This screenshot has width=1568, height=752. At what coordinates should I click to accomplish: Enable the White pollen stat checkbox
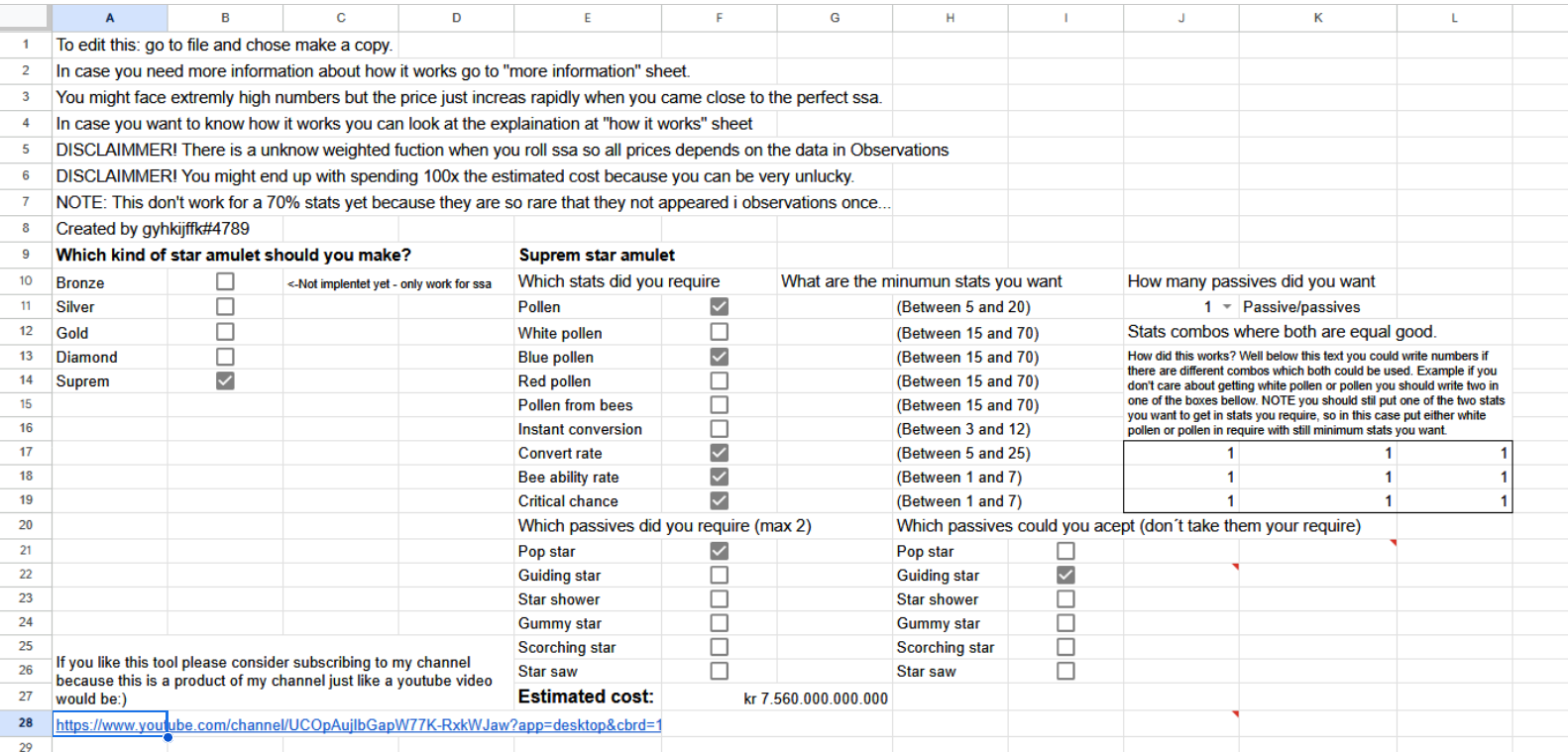[x=719, y=332]
